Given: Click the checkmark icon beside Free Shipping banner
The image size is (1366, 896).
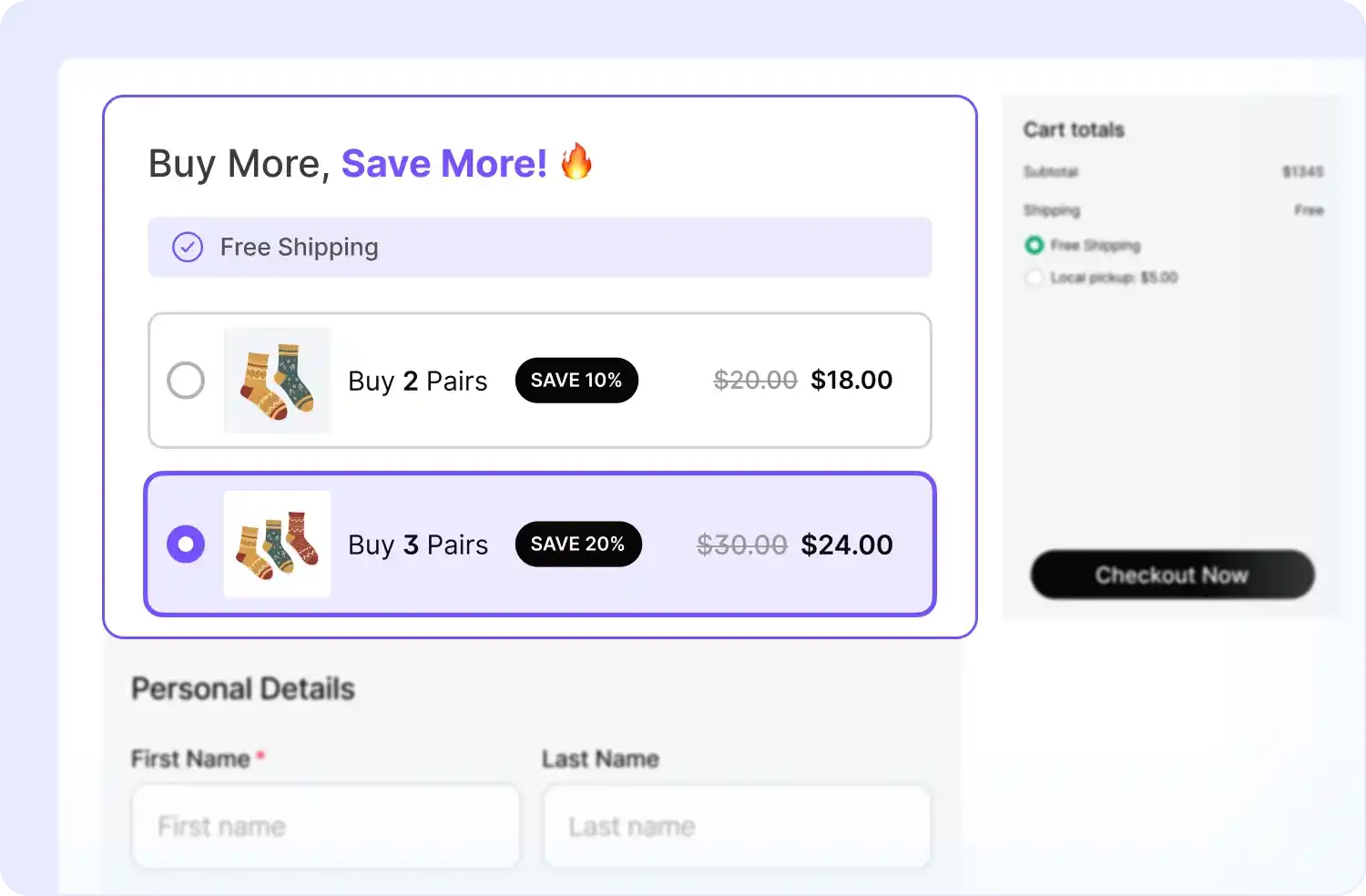Looking at the screenshot, I should pyautogui.click(x=187, y=247).
